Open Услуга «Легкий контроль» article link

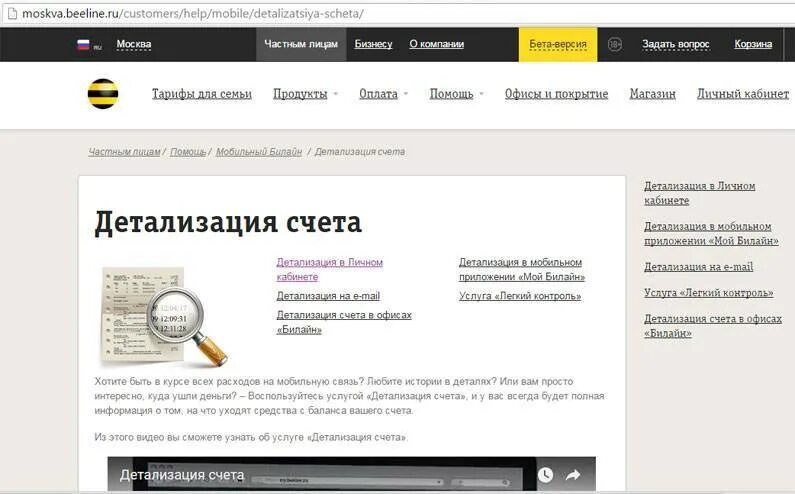(x=520, y=296)
